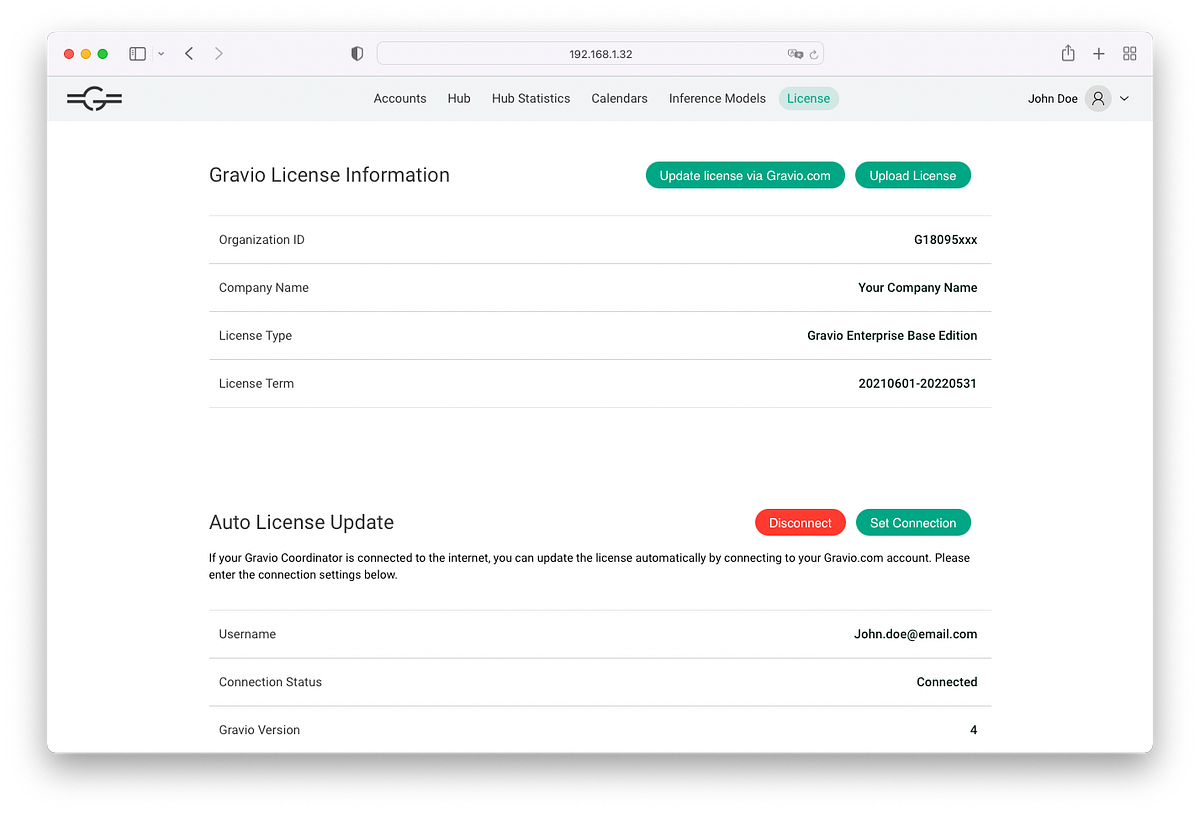Open the Hub Statistics page
Image resolution: width=1200 pixels, height=815 pixels.
530,98
